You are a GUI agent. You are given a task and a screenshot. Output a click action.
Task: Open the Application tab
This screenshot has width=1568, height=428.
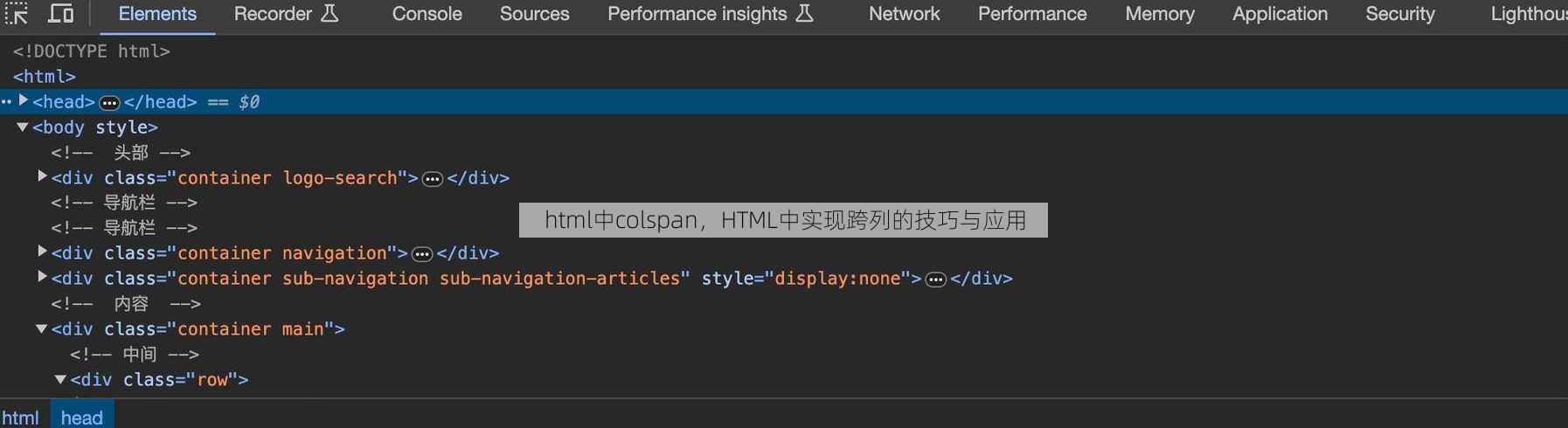click(1280, 14)
